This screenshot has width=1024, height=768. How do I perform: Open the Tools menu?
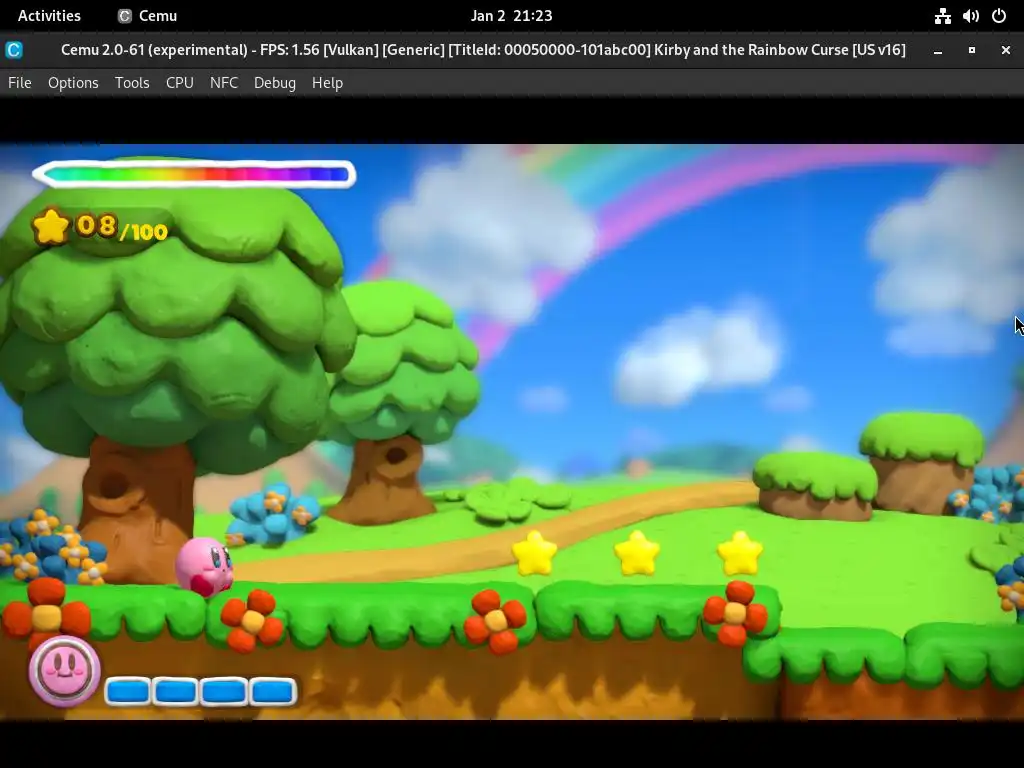[x=132, y=83]
